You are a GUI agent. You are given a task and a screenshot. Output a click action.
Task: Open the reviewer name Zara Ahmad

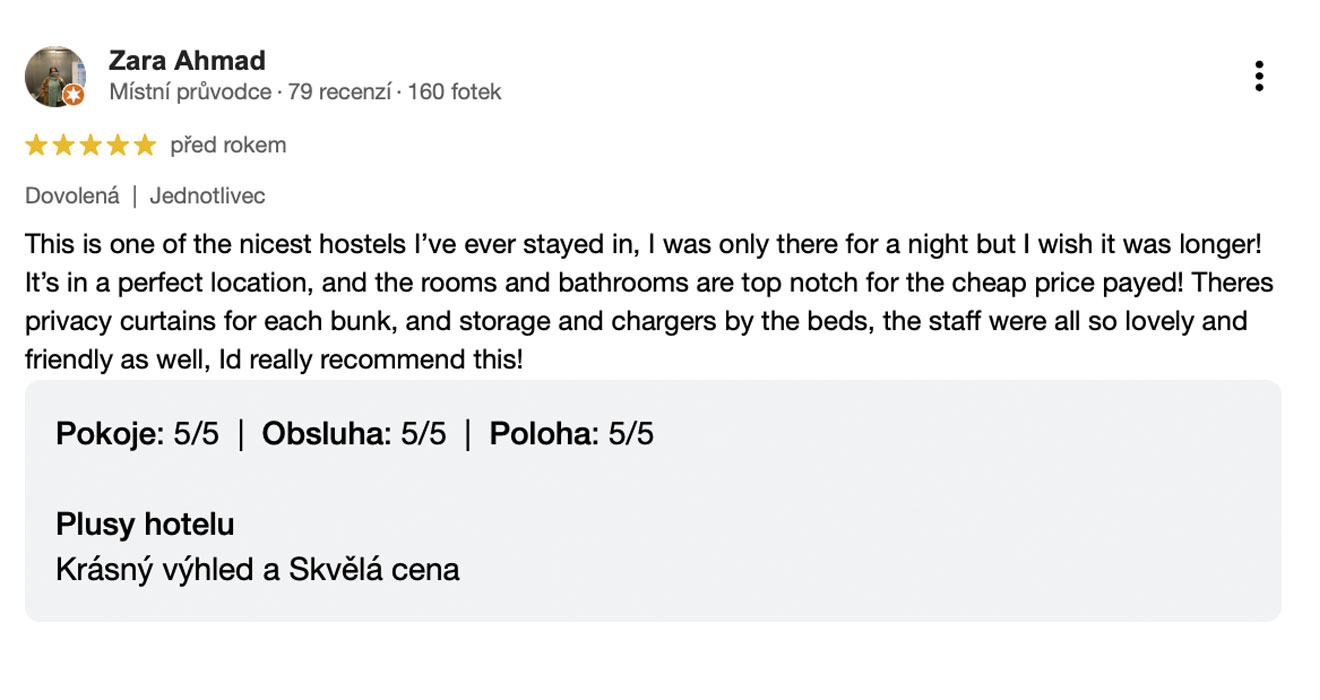[x=187, y=60]
